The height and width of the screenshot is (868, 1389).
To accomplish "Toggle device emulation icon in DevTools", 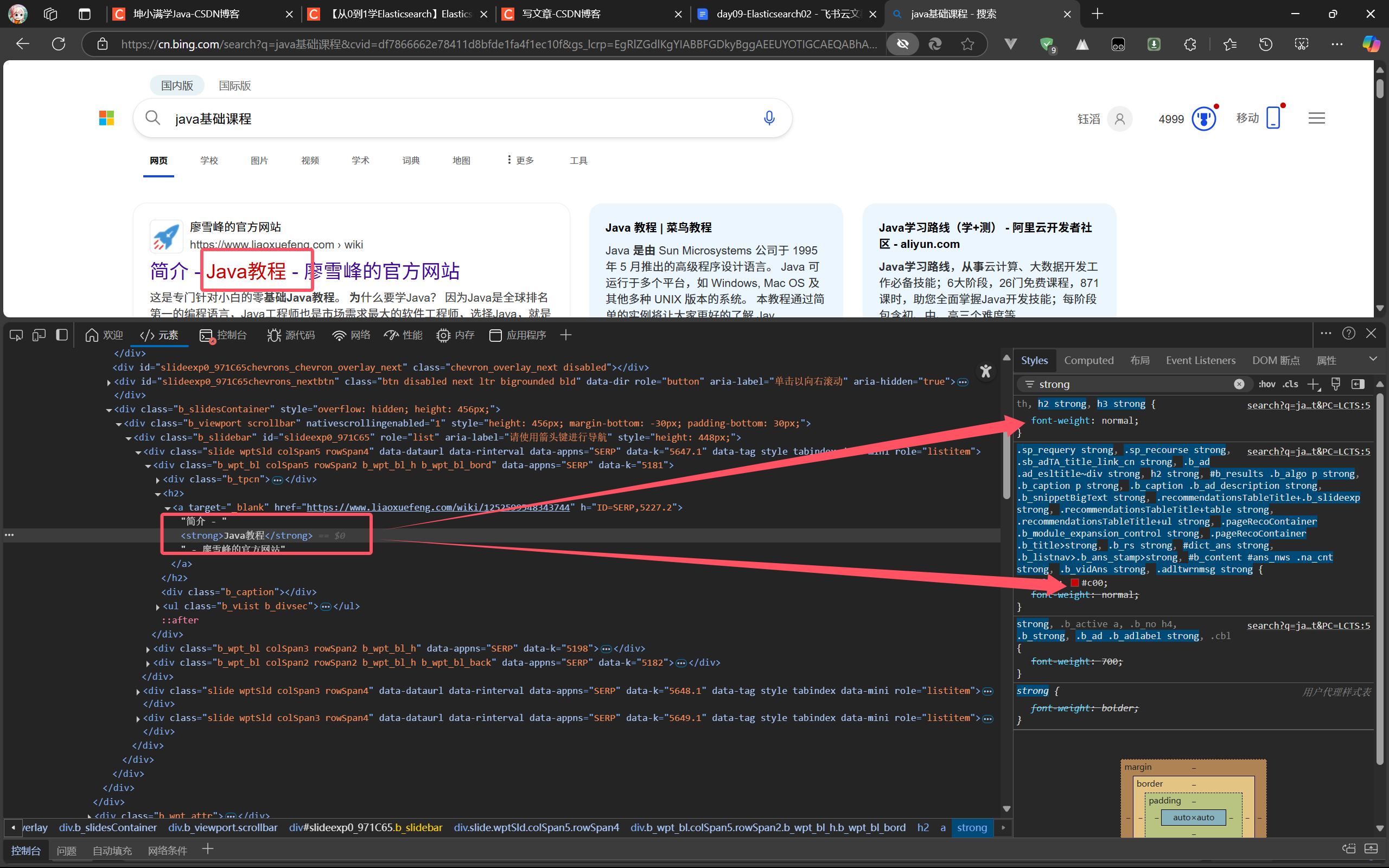I will click(39, 335).
